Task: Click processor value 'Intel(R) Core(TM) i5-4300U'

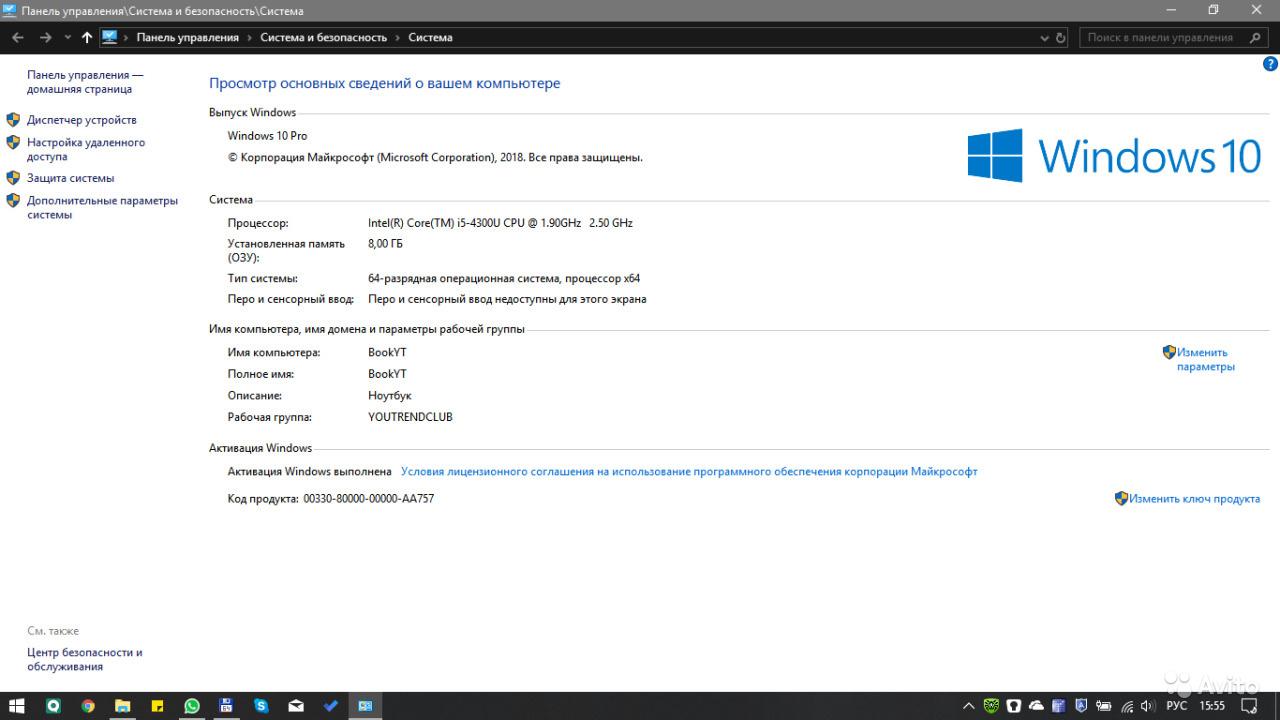Action: click(500, 223)
